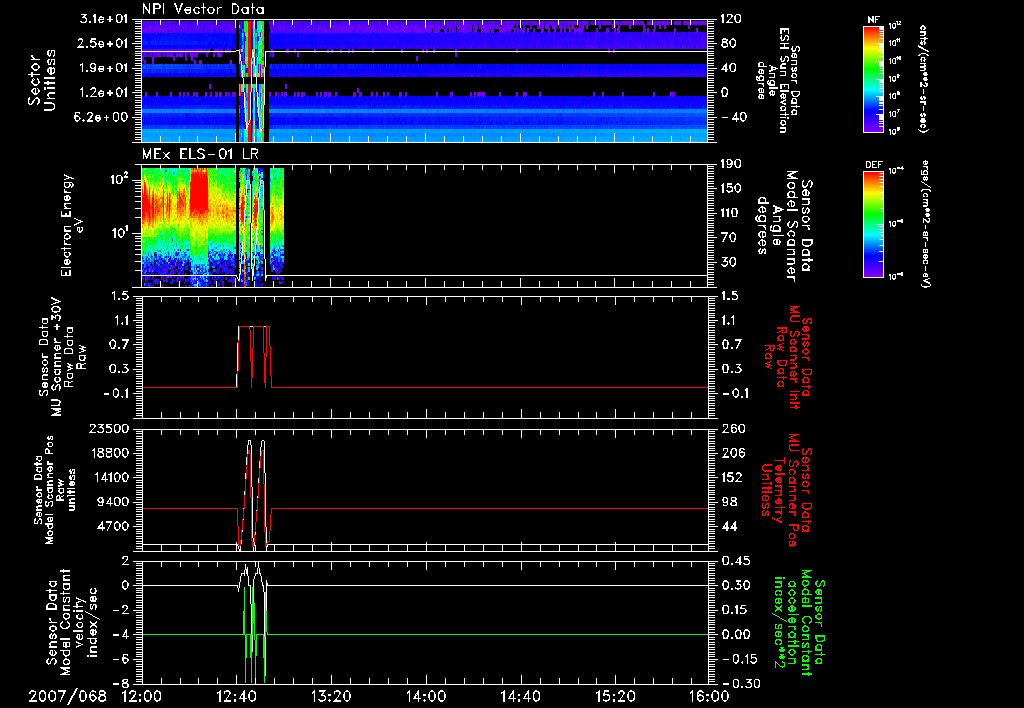The width and height of the screenshot is (1024, 708).
Task: Click the red MU Scanner +30V pulse trace
Action: [x=254, y=357]
